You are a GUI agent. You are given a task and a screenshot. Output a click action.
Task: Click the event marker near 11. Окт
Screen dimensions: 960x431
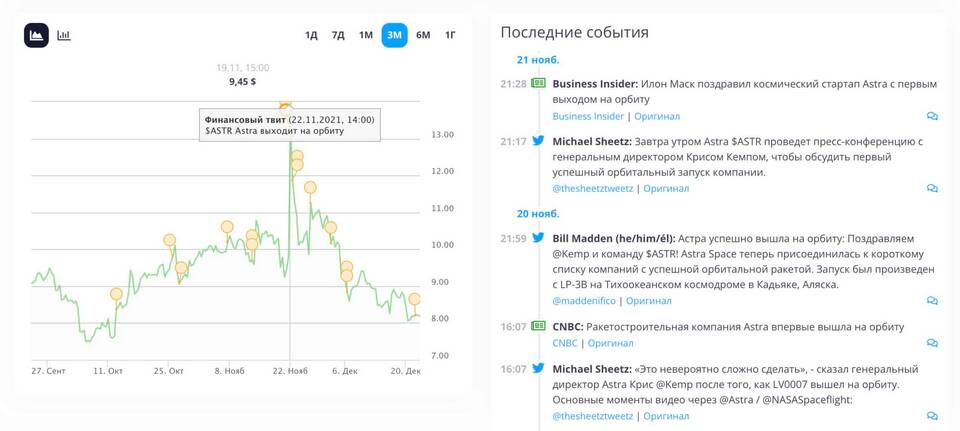116,294
